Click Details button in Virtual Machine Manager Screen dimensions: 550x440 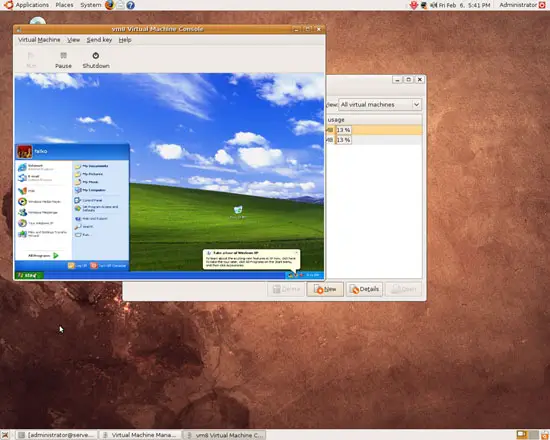[x=364, y=289]
